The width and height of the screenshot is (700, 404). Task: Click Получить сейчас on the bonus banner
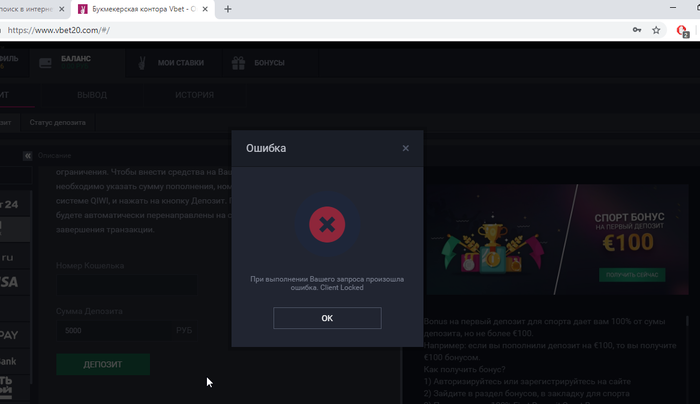[632, 275]
